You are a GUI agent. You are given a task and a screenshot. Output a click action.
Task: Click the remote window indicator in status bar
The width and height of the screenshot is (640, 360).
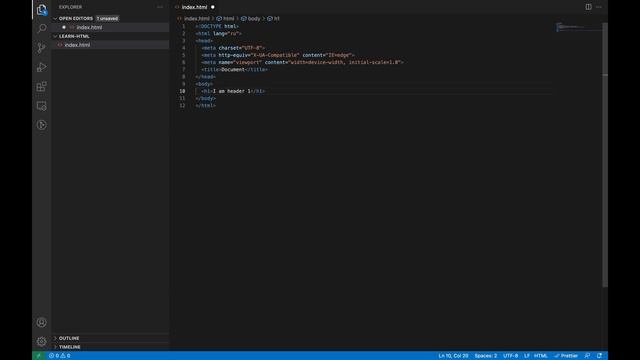[39, 356]
